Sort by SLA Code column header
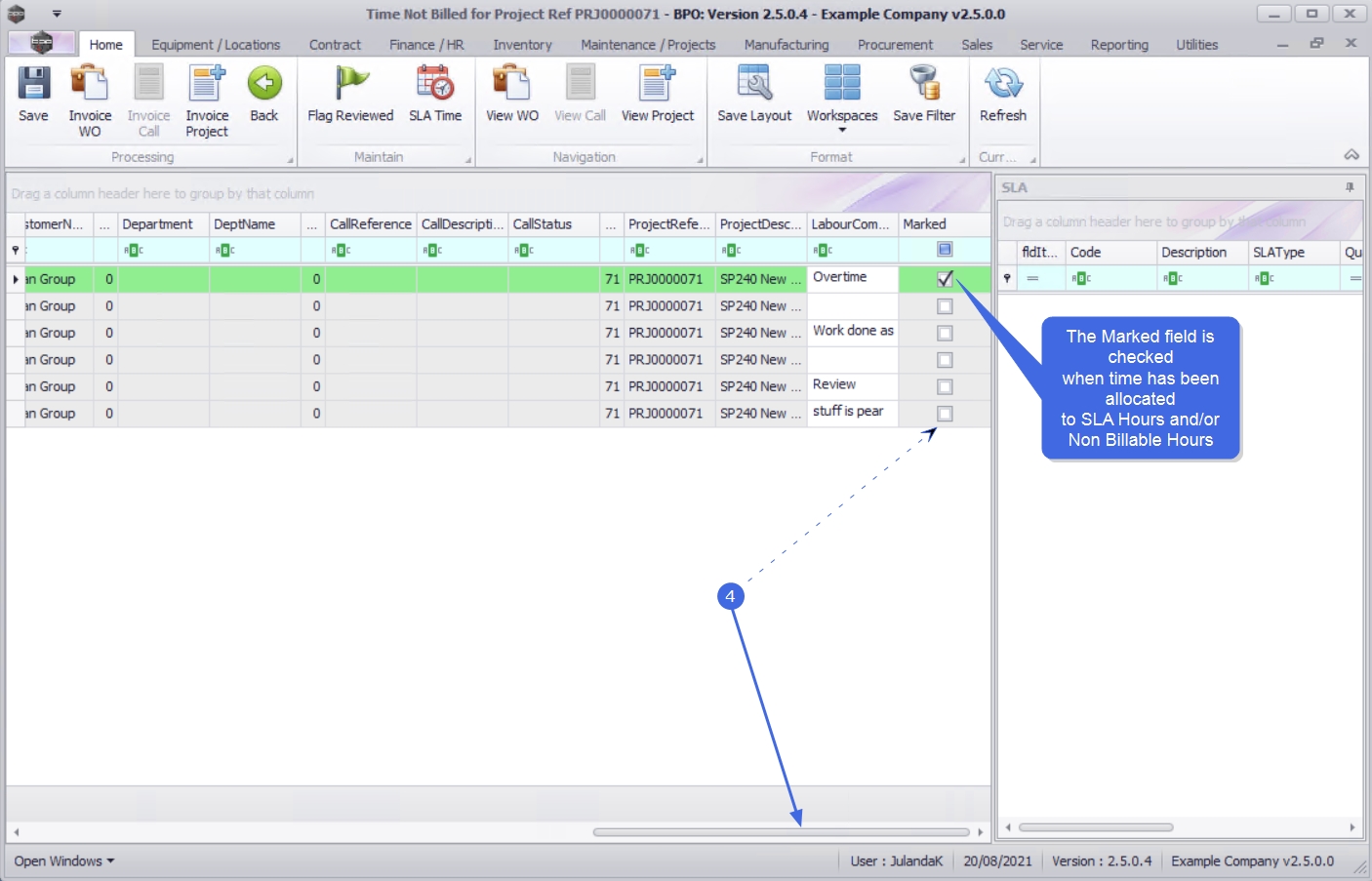Viewport: 1372px width, 881px height. tap(1110, 252)
